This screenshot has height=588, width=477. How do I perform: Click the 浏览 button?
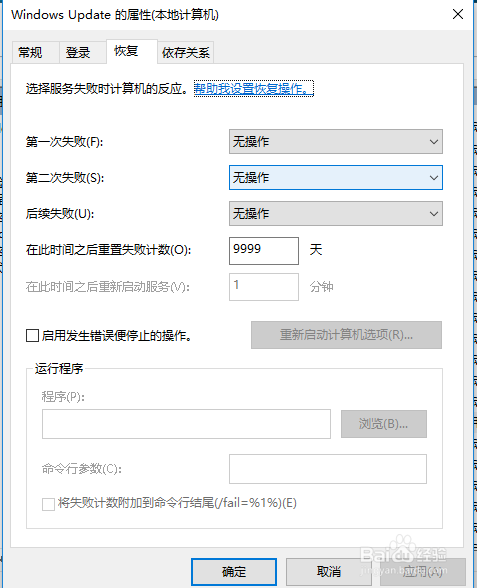(384, 424)
